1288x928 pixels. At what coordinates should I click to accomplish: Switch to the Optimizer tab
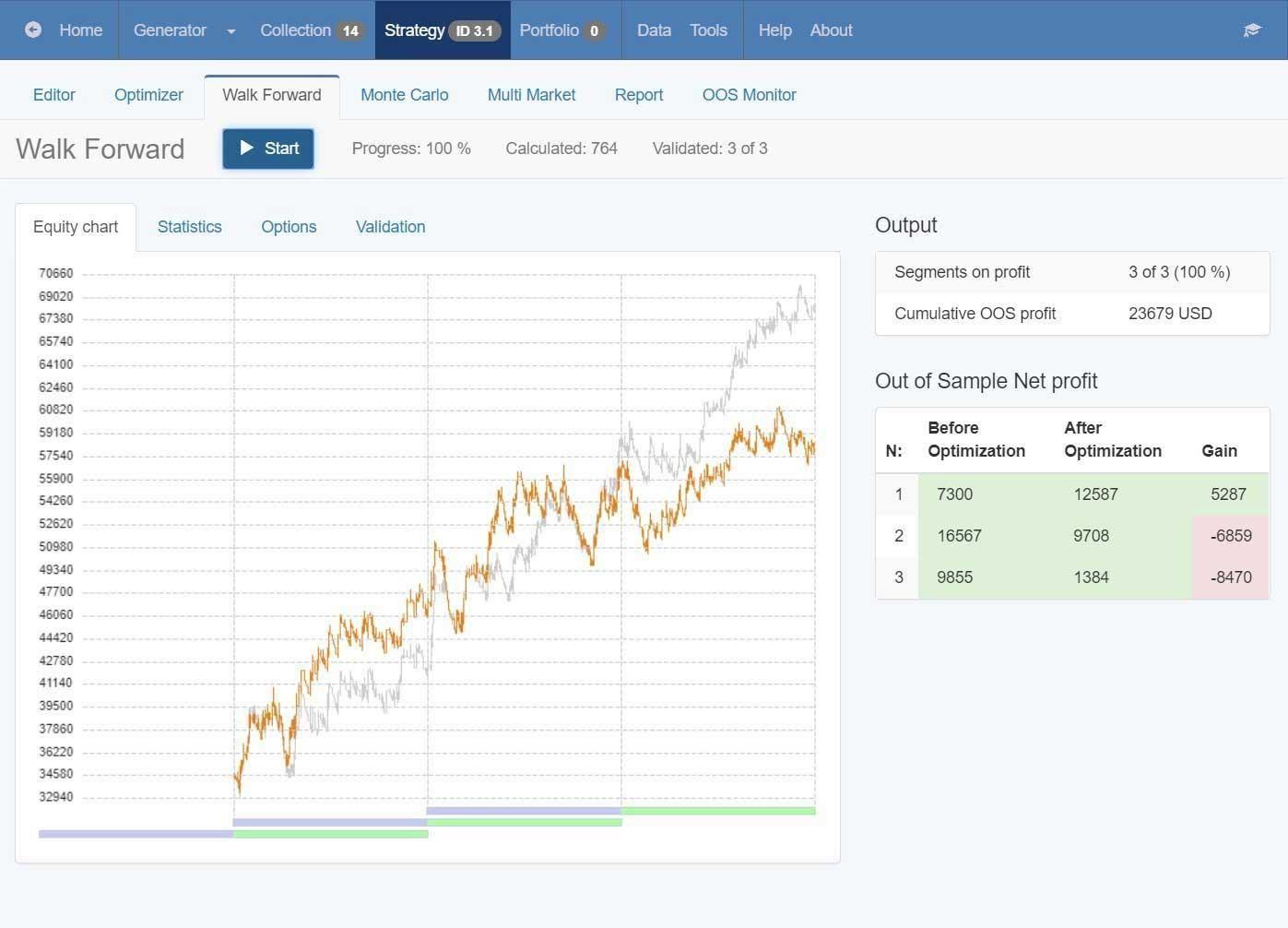click(x=148, y=95)
